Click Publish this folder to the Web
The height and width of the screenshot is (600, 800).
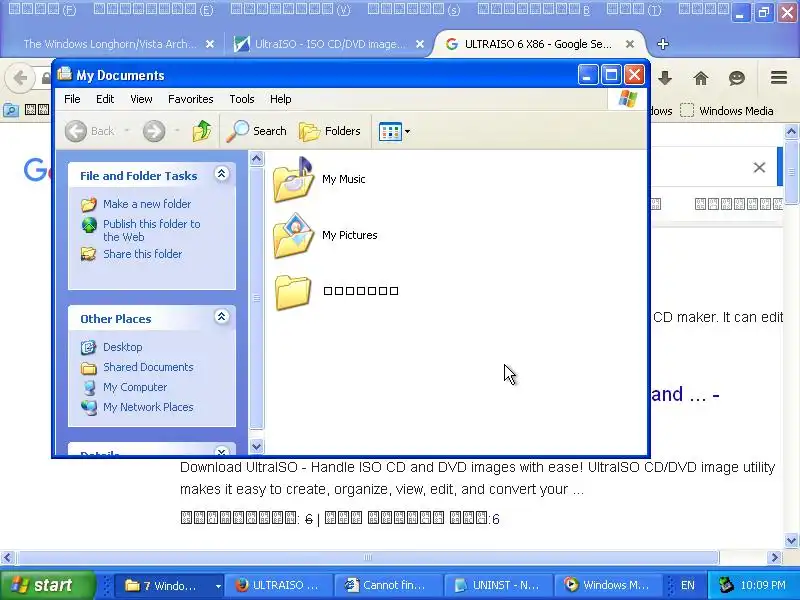tap(152, 230)
